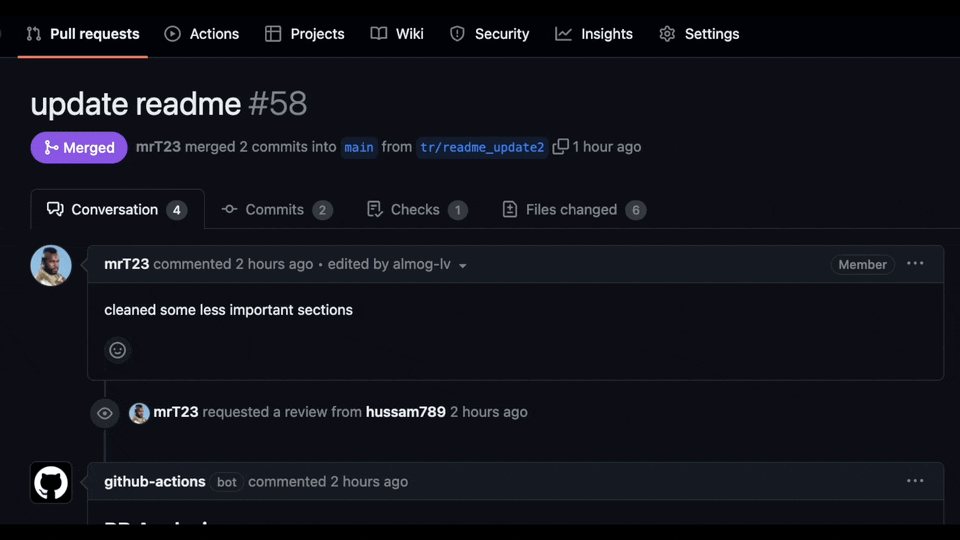Image resolution: width=960 pixels, height=540 pixels.
Task: Open hussam789 user profile link
Action: (405, 412)
